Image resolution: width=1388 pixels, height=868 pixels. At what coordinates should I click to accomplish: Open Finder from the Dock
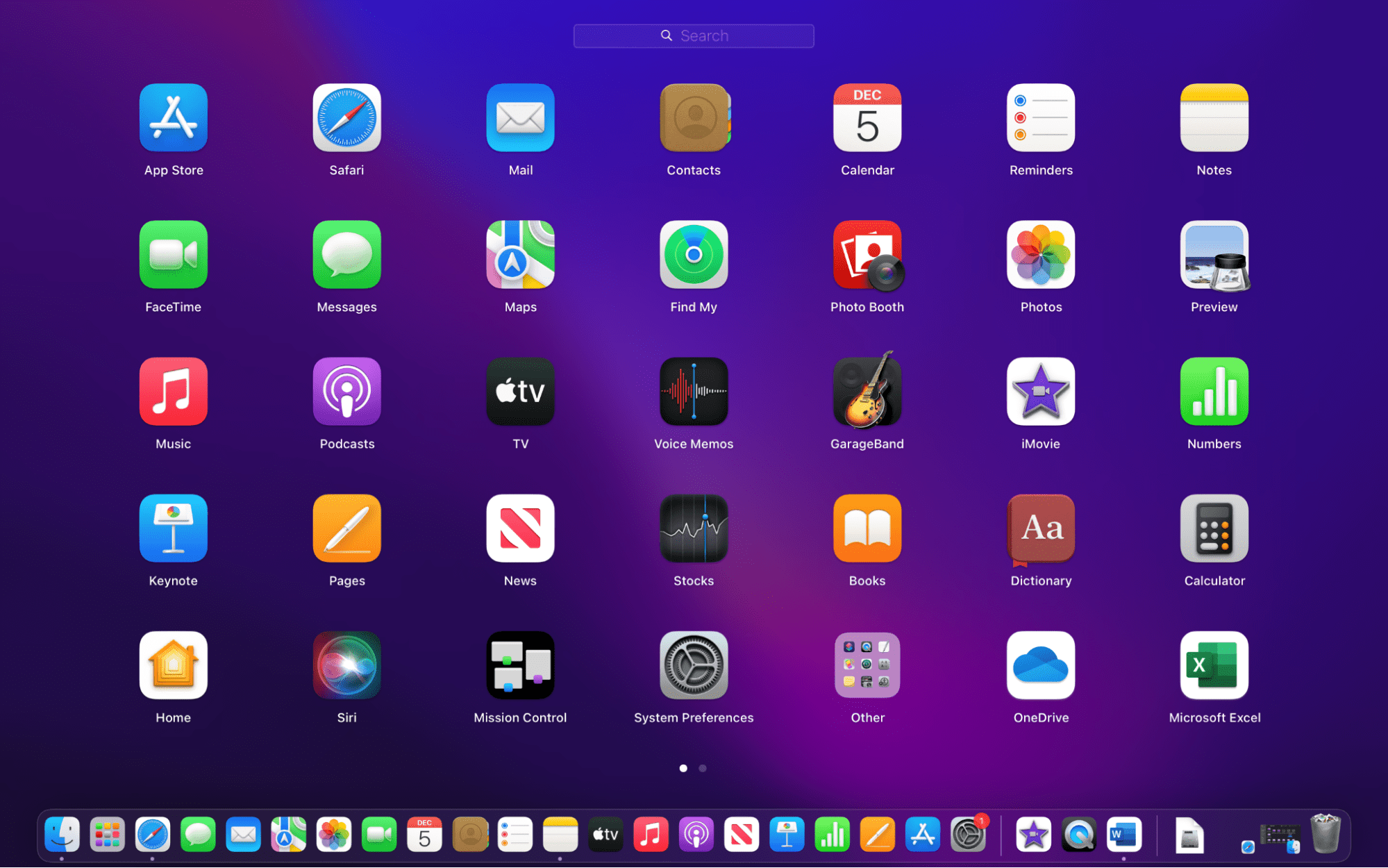(62, 834)
